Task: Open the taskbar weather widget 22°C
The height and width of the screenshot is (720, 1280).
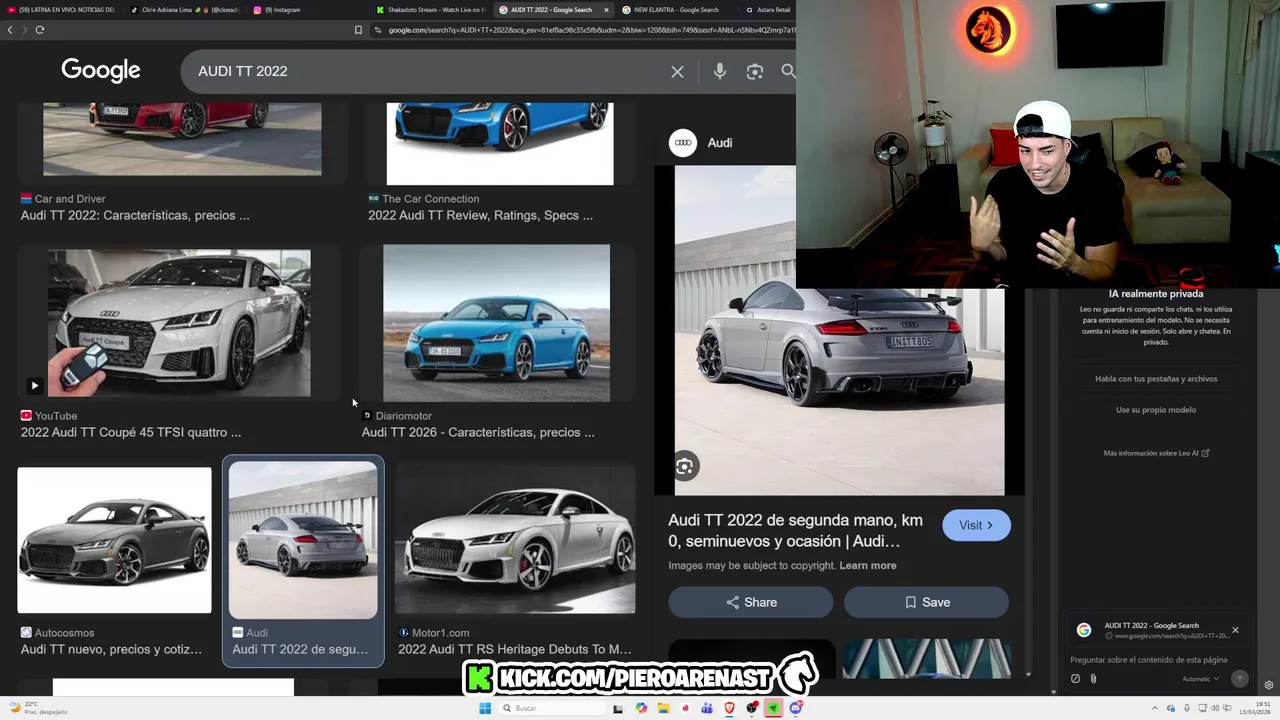Action: [x=36, y=708]
